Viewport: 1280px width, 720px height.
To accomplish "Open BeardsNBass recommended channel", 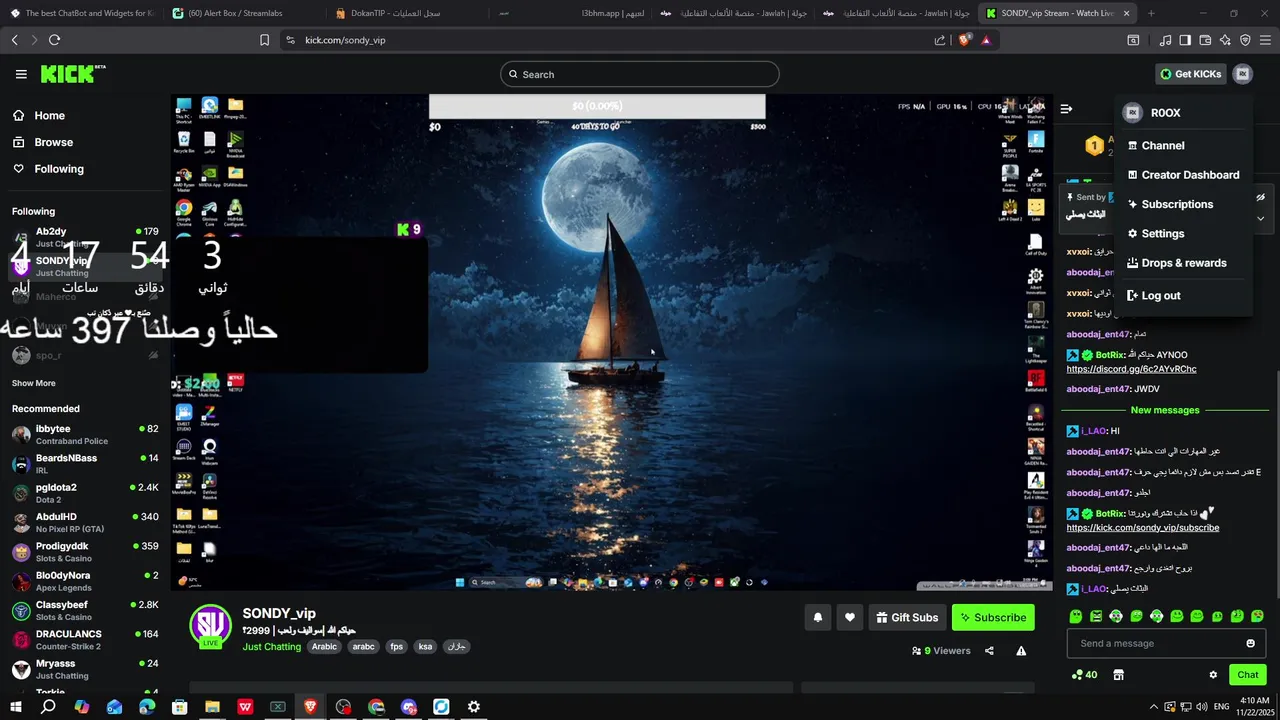I will tap(85, 463).
